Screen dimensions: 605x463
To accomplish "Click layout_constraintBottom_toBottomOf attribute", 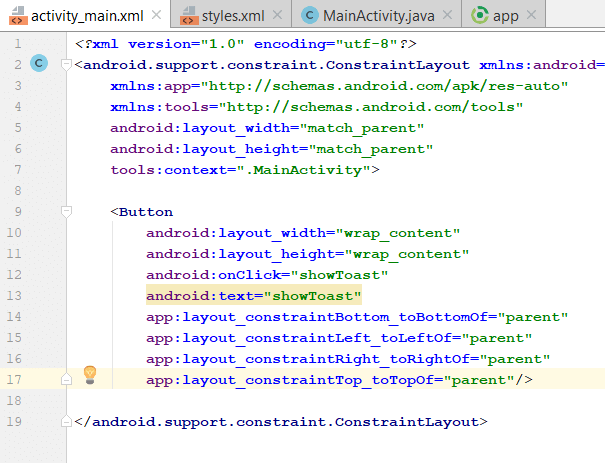I will click(357, 317).
